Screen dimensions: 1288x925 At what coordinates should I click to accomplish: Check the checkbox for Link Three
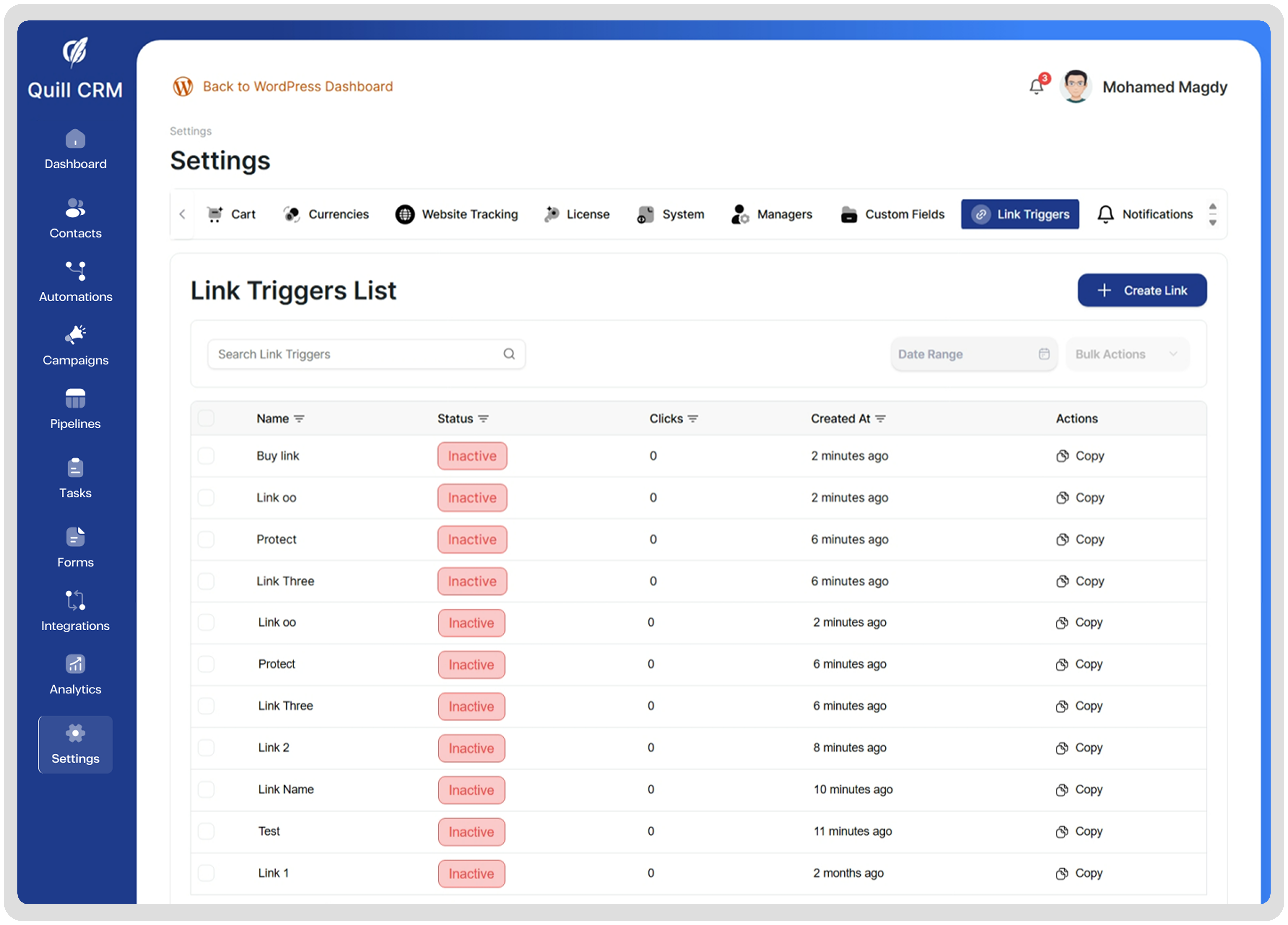(206, 581)
